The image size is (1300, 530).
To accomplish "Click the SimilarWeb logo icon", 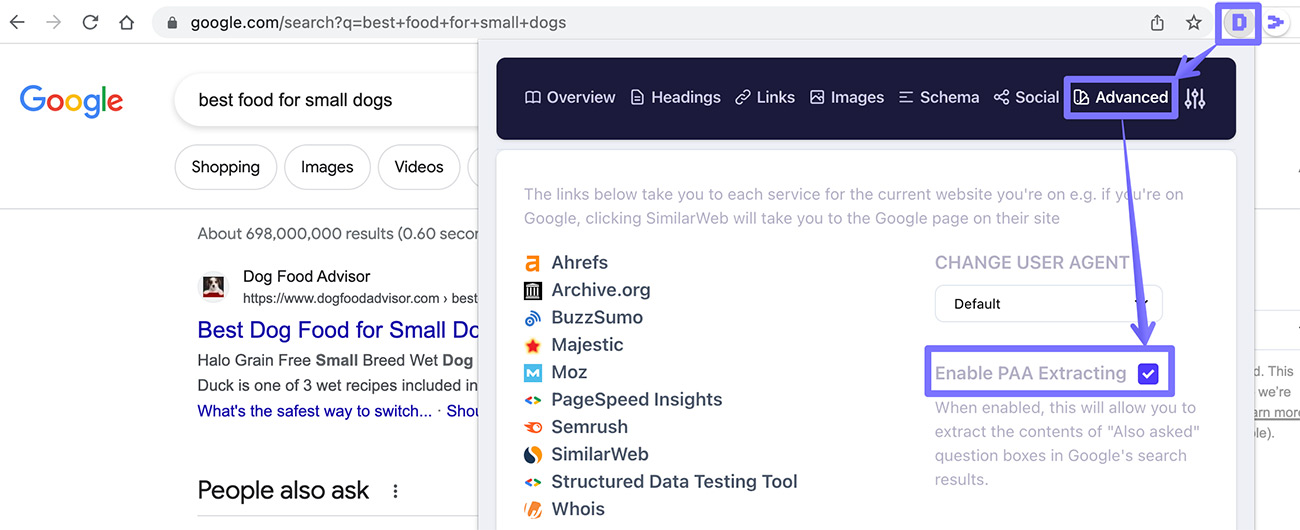I will tap(532, 454).
